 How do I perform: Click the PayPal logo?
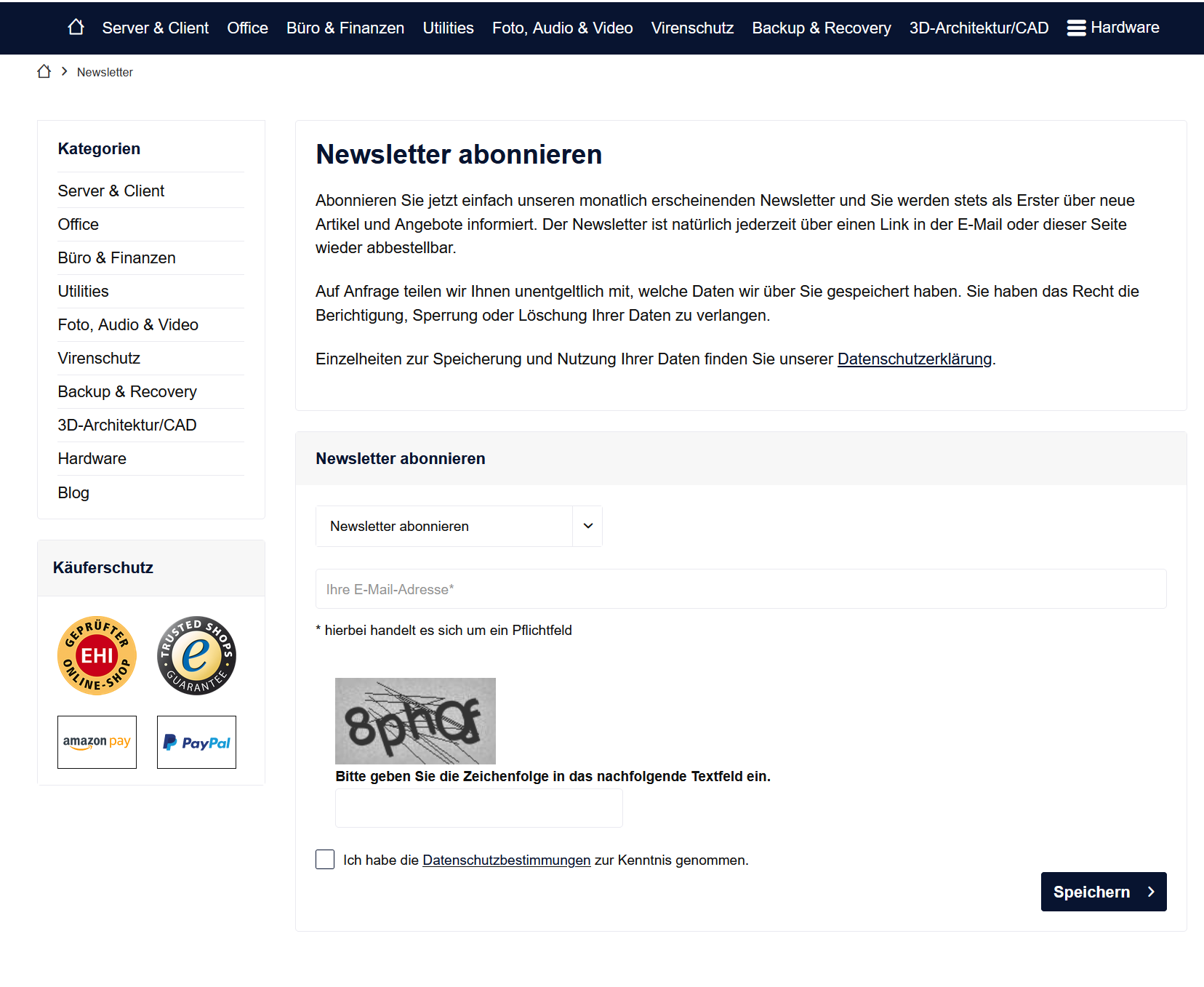coord(196,742)
